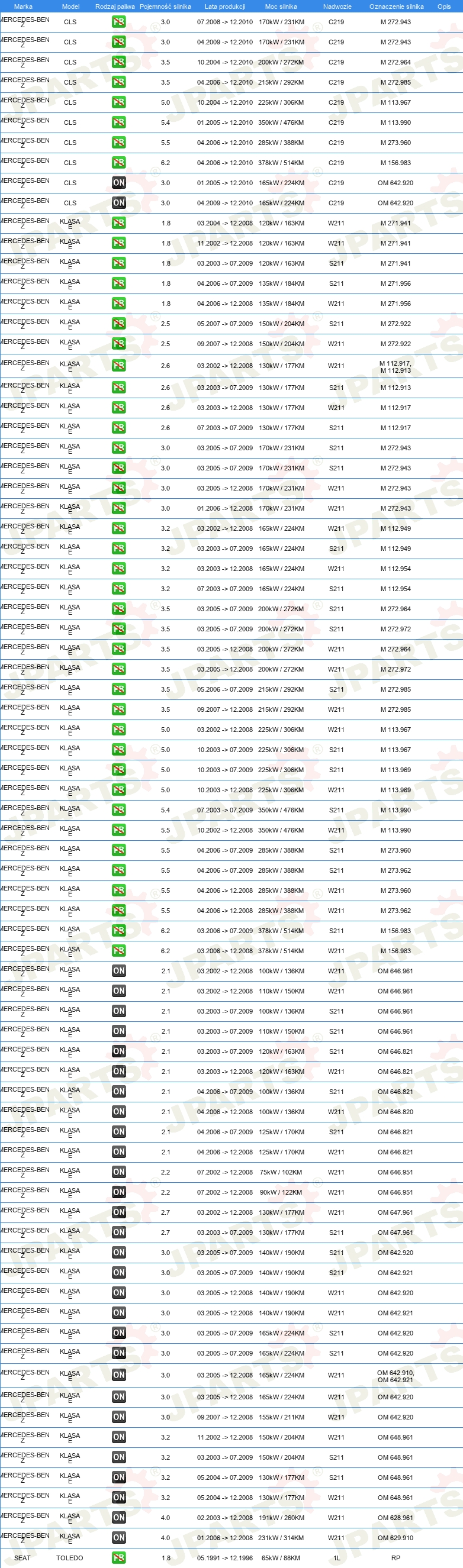This screenshot has width=463, height=1568.
Task: Click ON diesel icon in CLS 01.2005 row
Action: (x=119, y=183)
